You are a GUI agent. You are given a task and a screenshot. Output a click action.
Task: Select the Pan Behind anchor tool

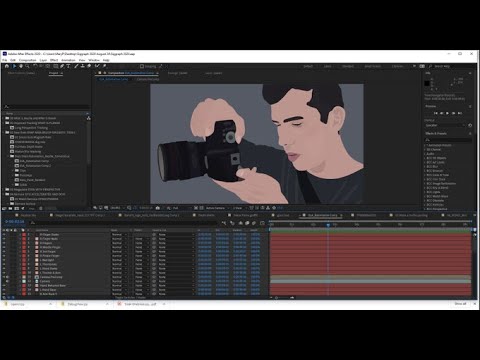(x=48, y=66)
